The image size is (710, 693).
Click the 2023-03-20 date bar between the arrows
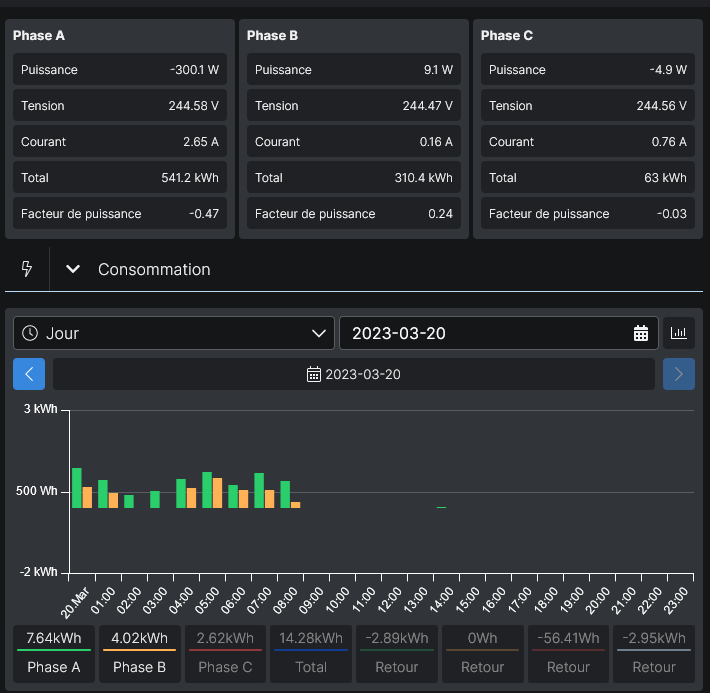click(x=354, y=374)
